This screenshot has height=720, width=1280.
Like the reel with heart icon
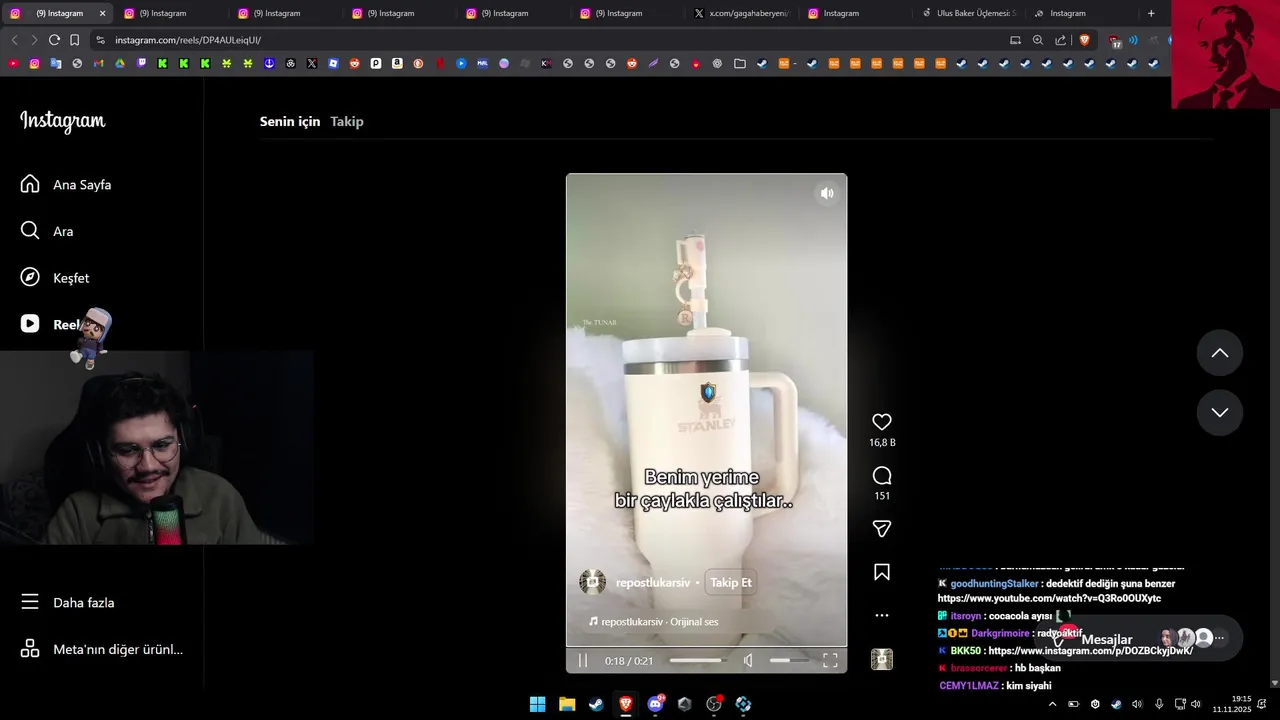click(882, 422)
